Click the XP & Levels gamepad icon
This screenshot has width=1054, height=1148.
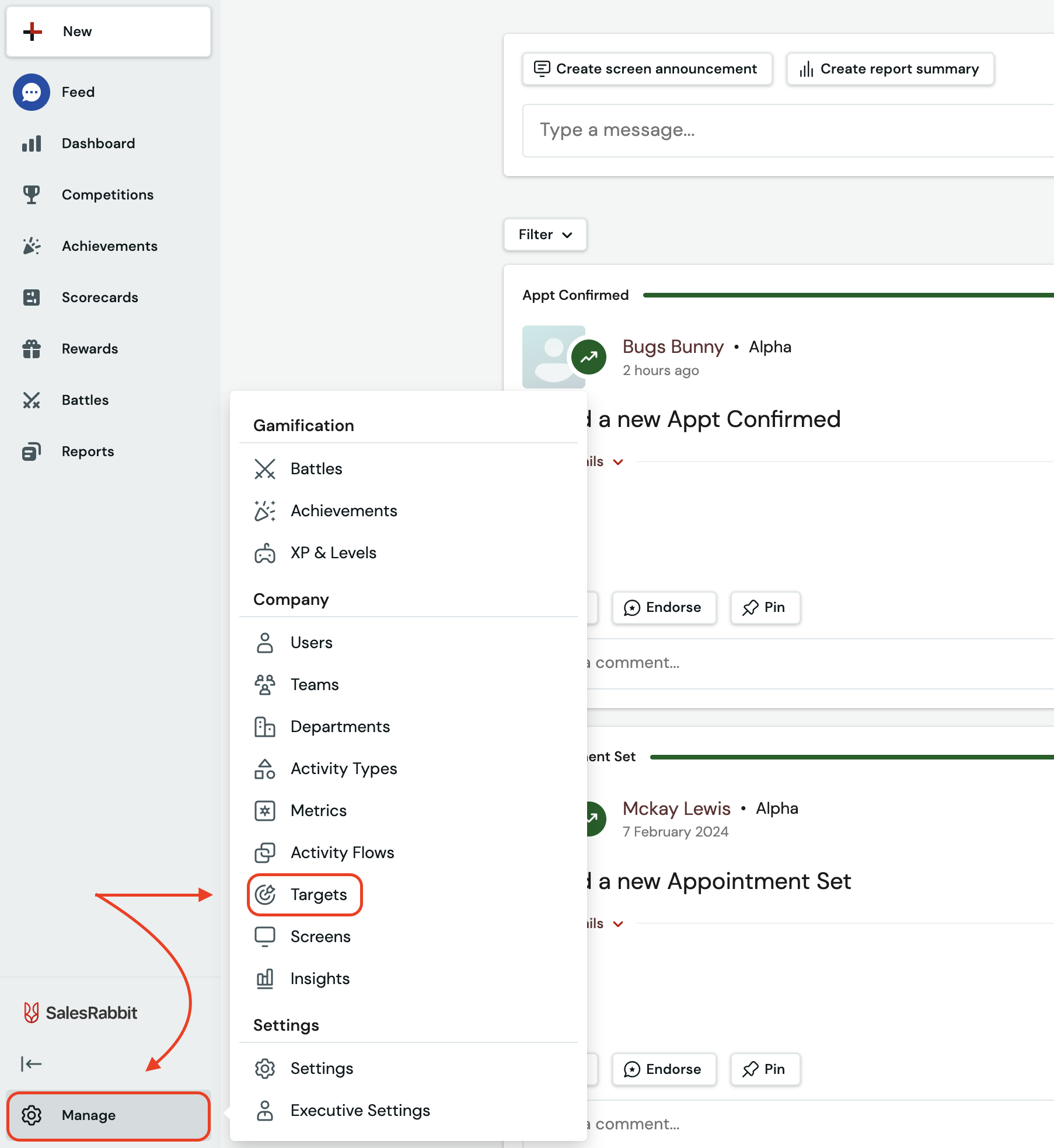click(265, 553)
